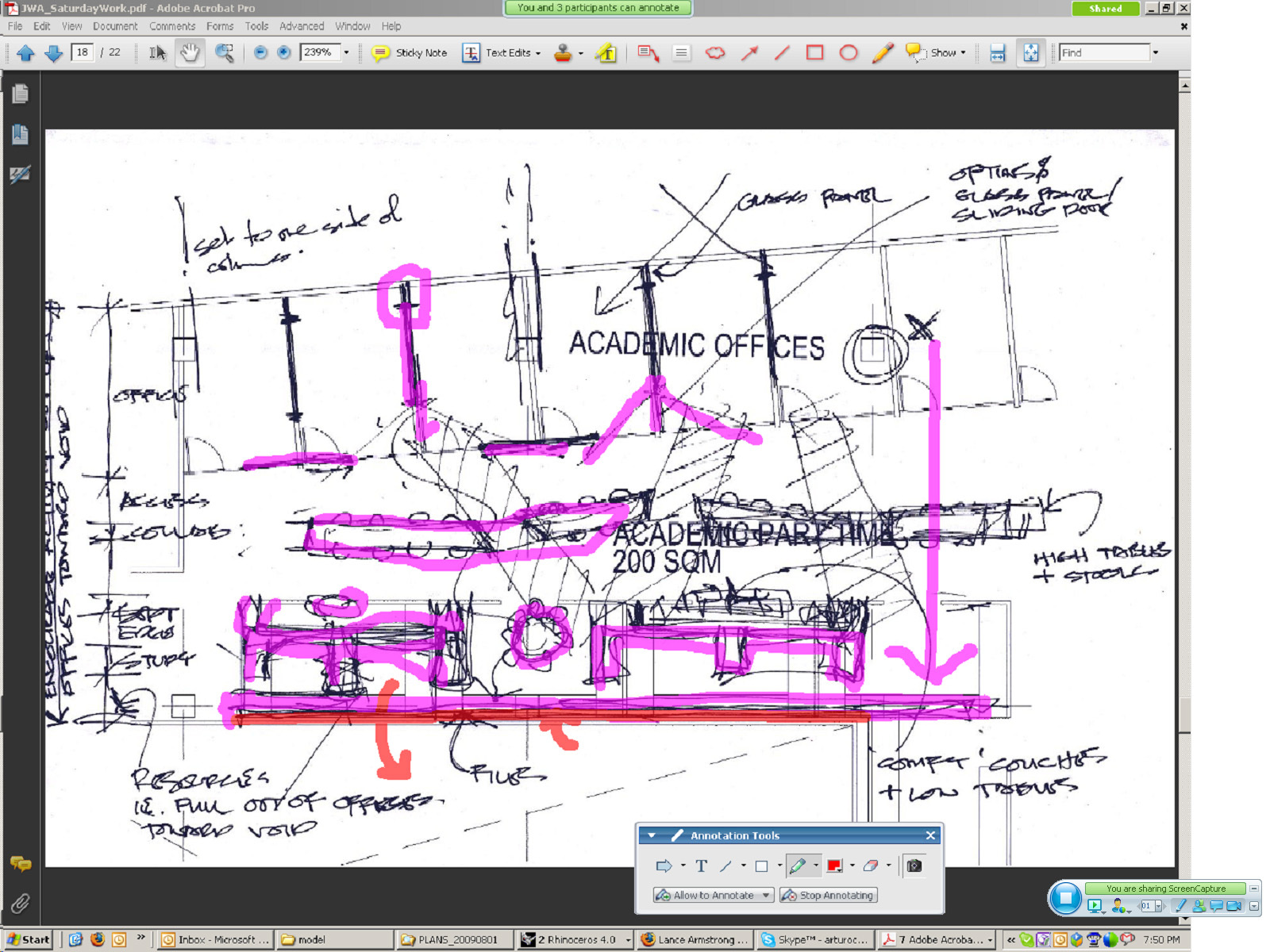This screenshot has width=1270, height=952.
Task: Toggle the sharing panel annotate pen
Action: 1180,906
